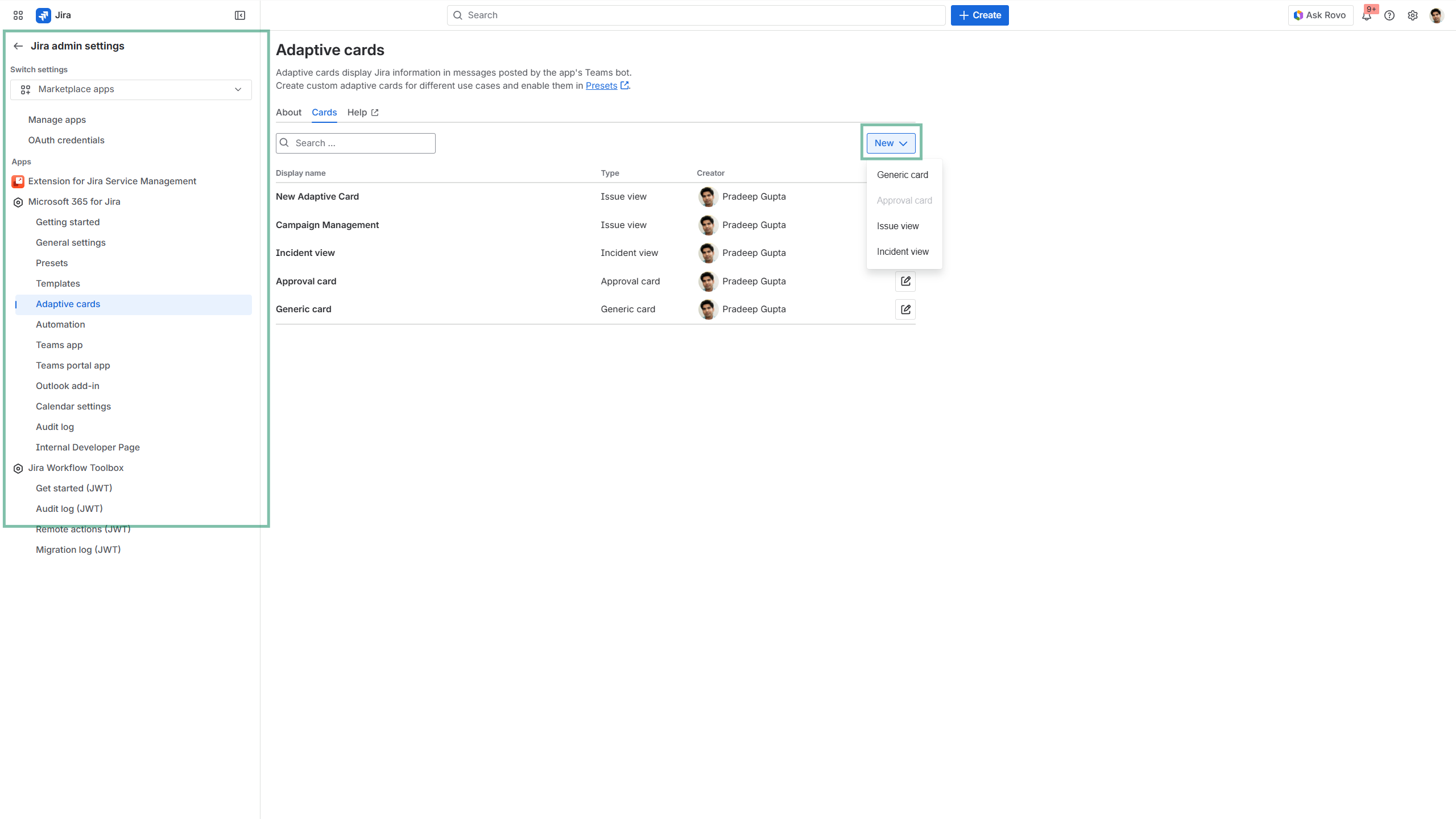Select Issue view from the New menu
The width and height of the screenshot is (1456, 819).
[897, 226]
